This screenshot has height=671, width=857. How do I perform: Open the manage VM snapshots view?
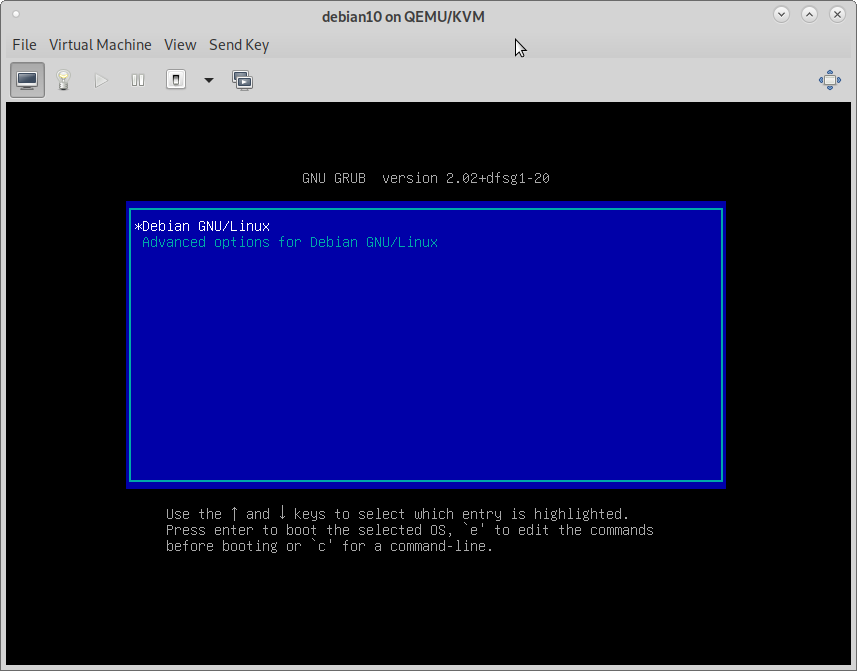click(x=242, y=80)
